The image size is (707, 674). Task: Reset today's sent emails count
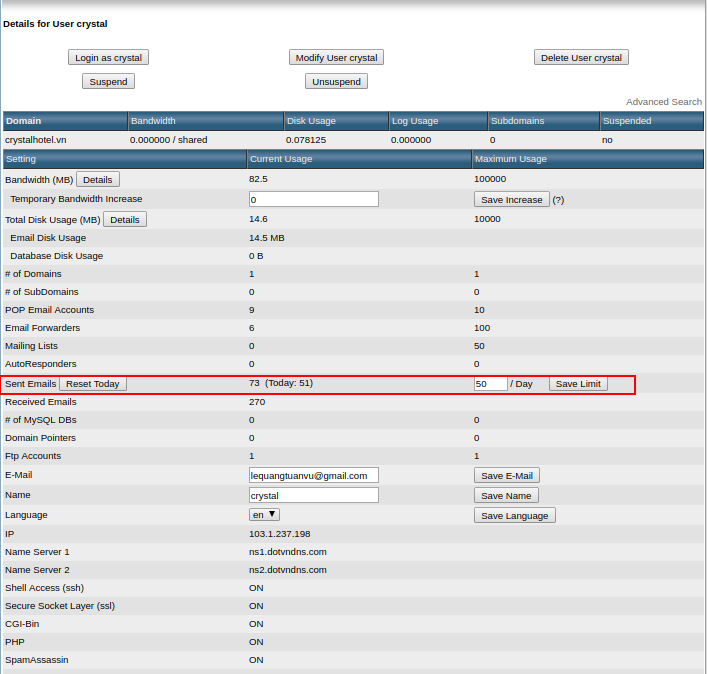[93, 384]
